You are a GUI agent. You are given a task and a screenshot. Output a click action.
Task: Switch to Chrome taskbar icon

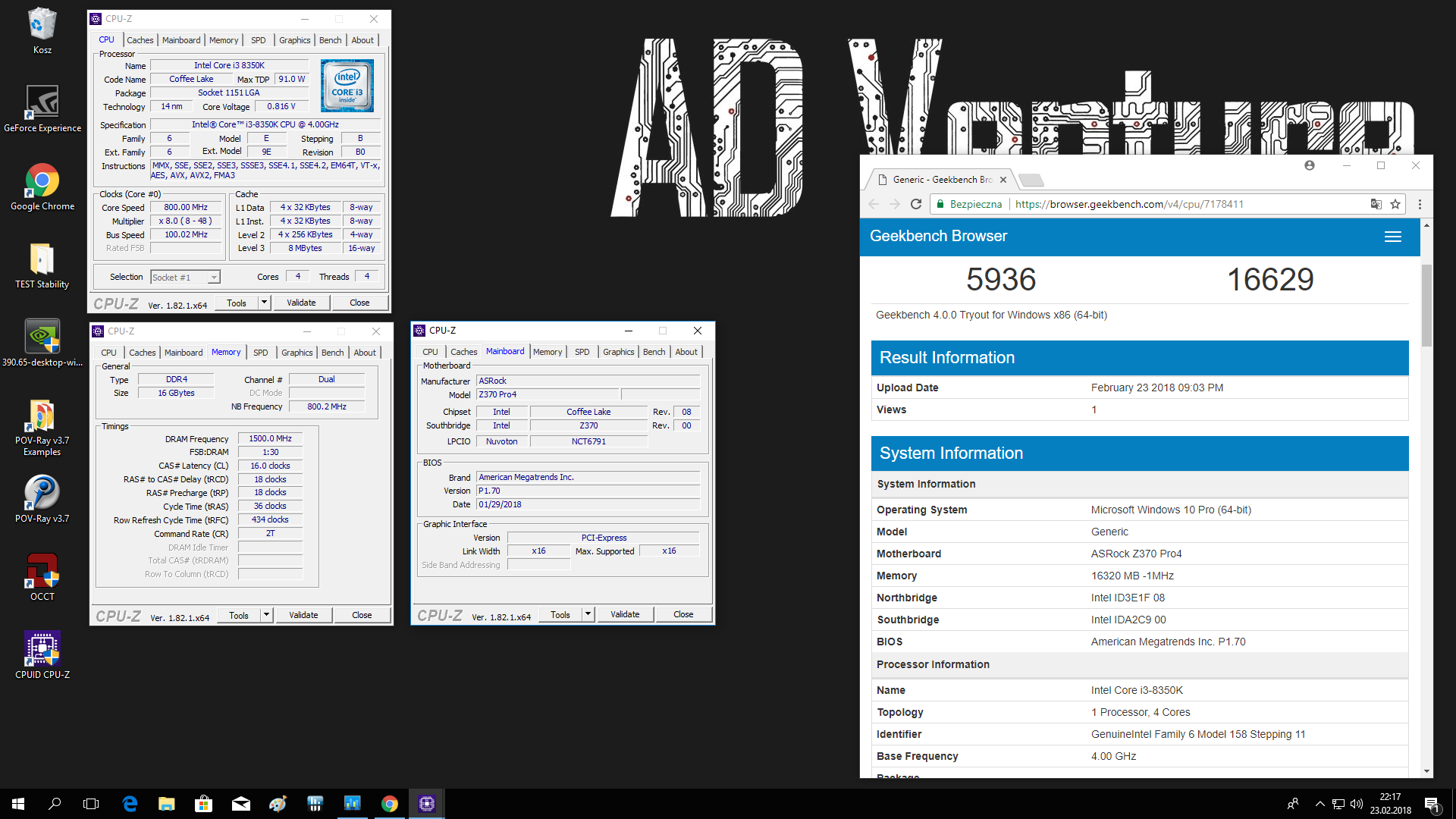[x=390, y=804]
